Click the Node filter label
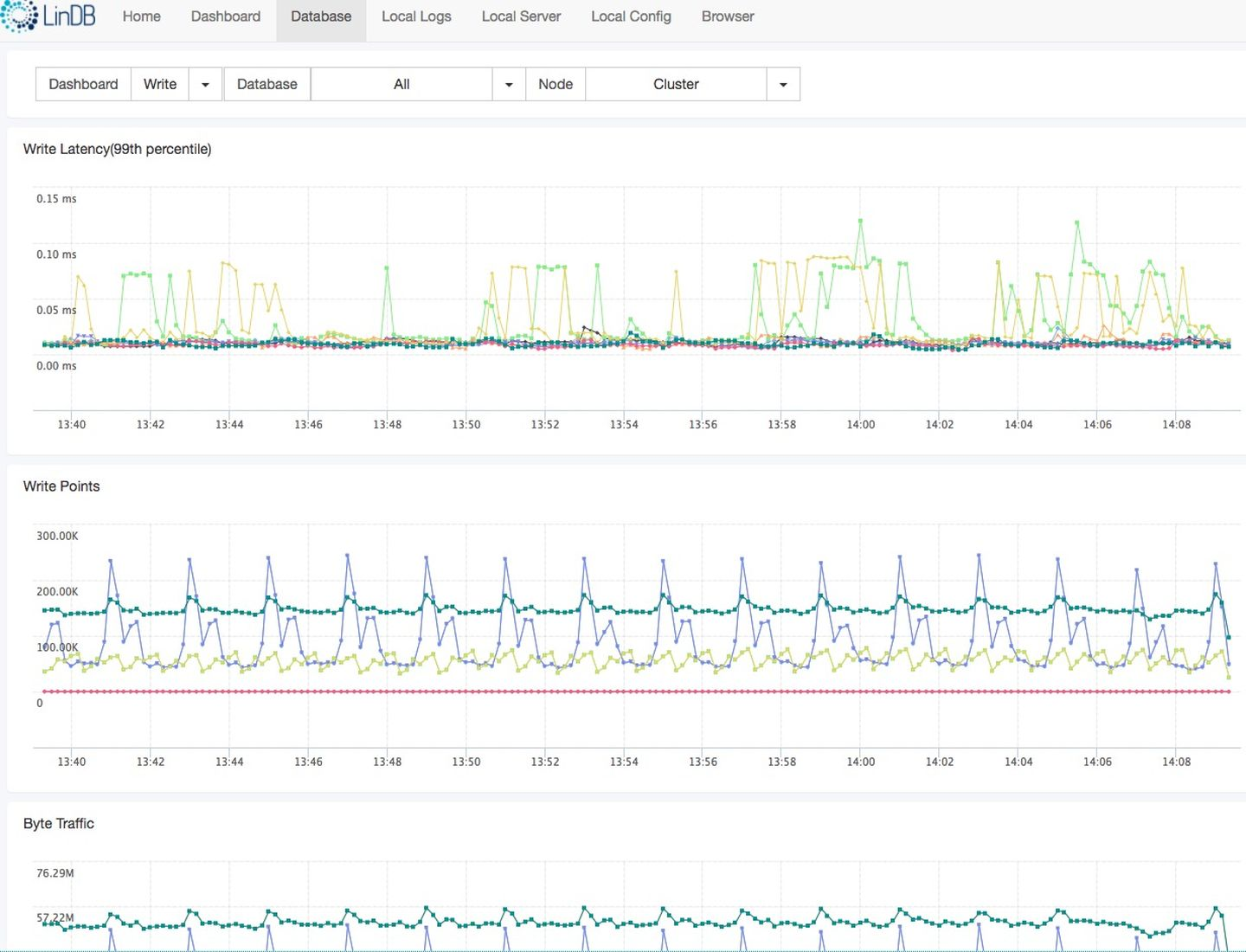This screenshot has height=952, width=1246. [x=556, y=84]
